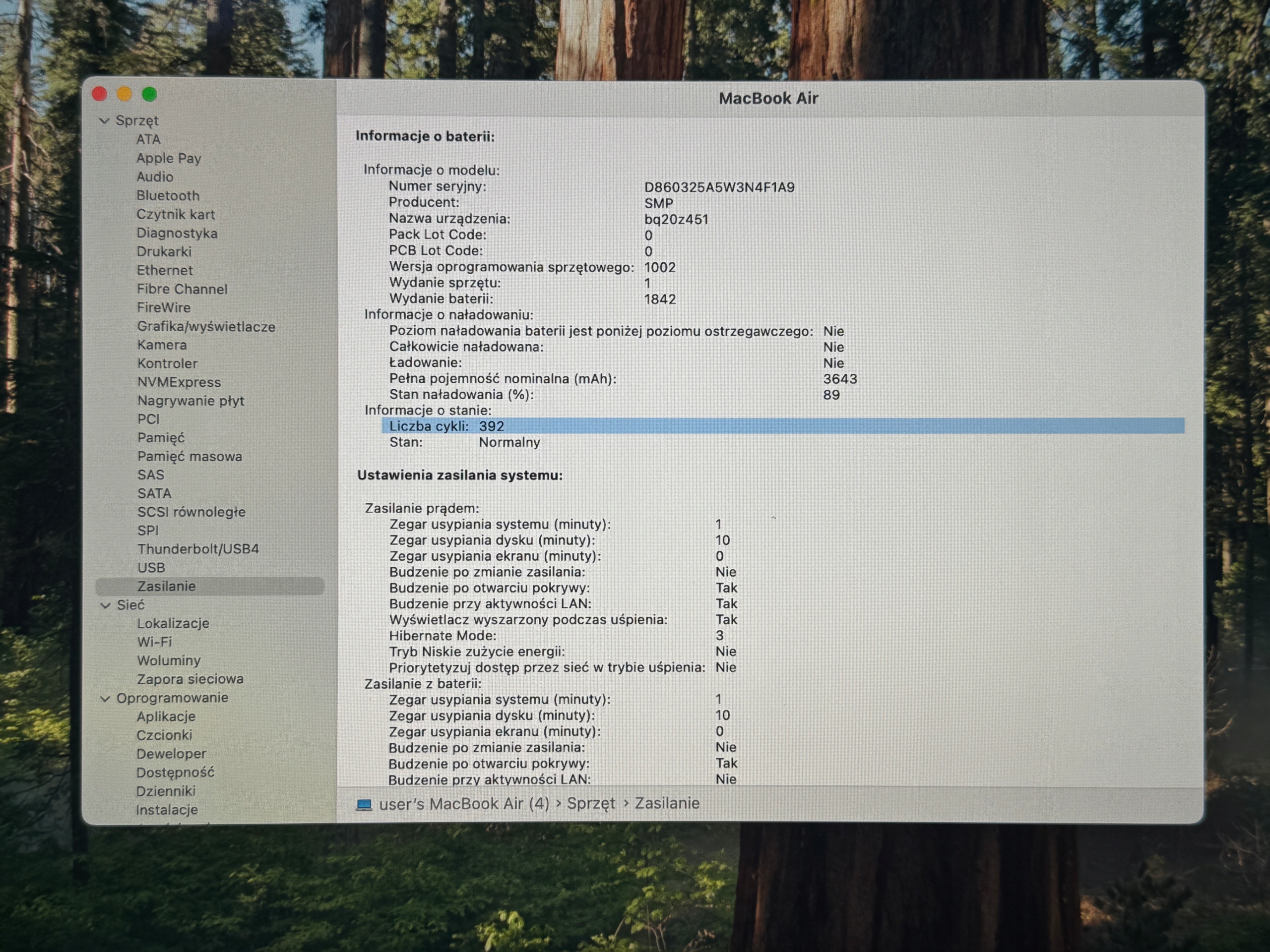Click Sprzęt in the bottom path bar
1270x952 pixels.
point(591,803)
